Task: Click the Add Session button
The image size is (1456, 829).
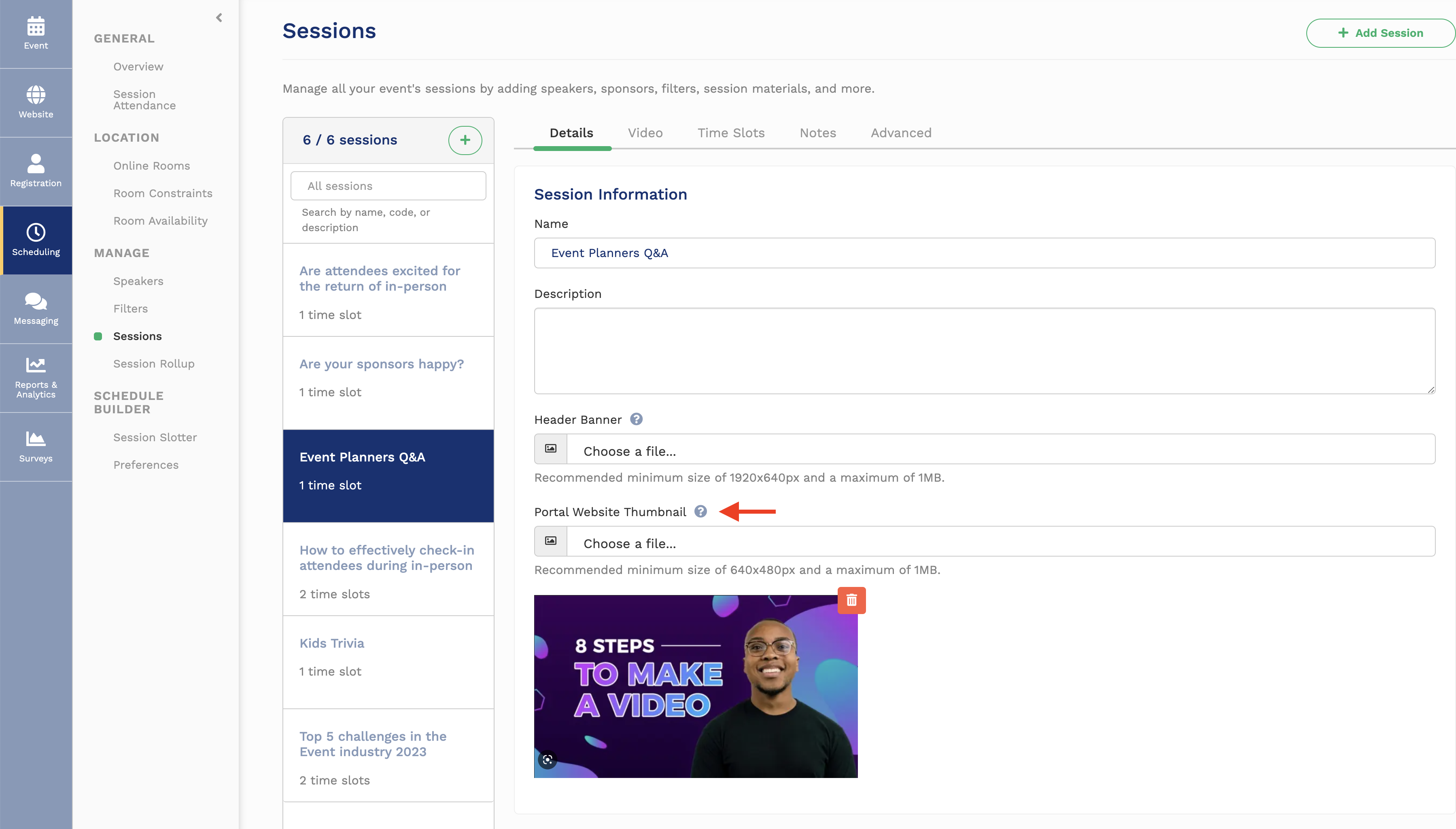Action: coord(1380,33)
